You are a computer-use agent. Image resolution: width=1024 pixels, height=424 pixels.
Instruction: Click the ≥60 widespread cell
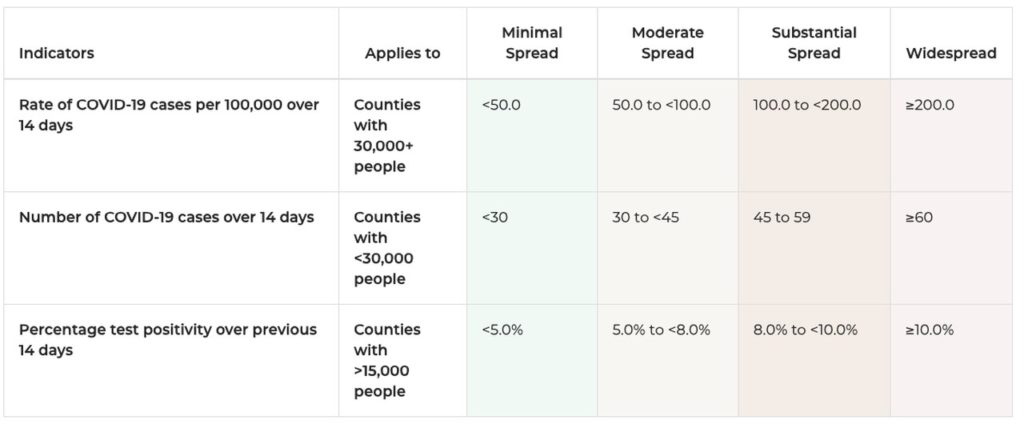(919, 217)
